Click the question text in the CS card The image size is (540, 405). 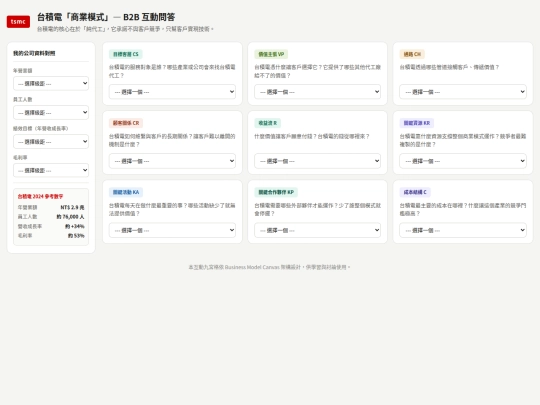tap(172, 71)
